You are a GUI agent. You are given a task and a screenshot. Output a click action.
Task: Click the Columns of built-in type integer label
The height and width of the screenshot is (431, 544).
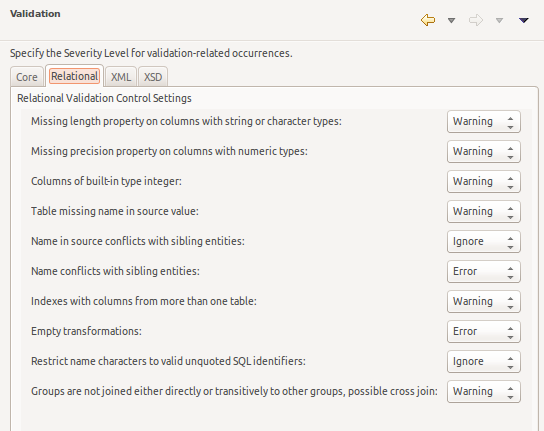(106, 181)
